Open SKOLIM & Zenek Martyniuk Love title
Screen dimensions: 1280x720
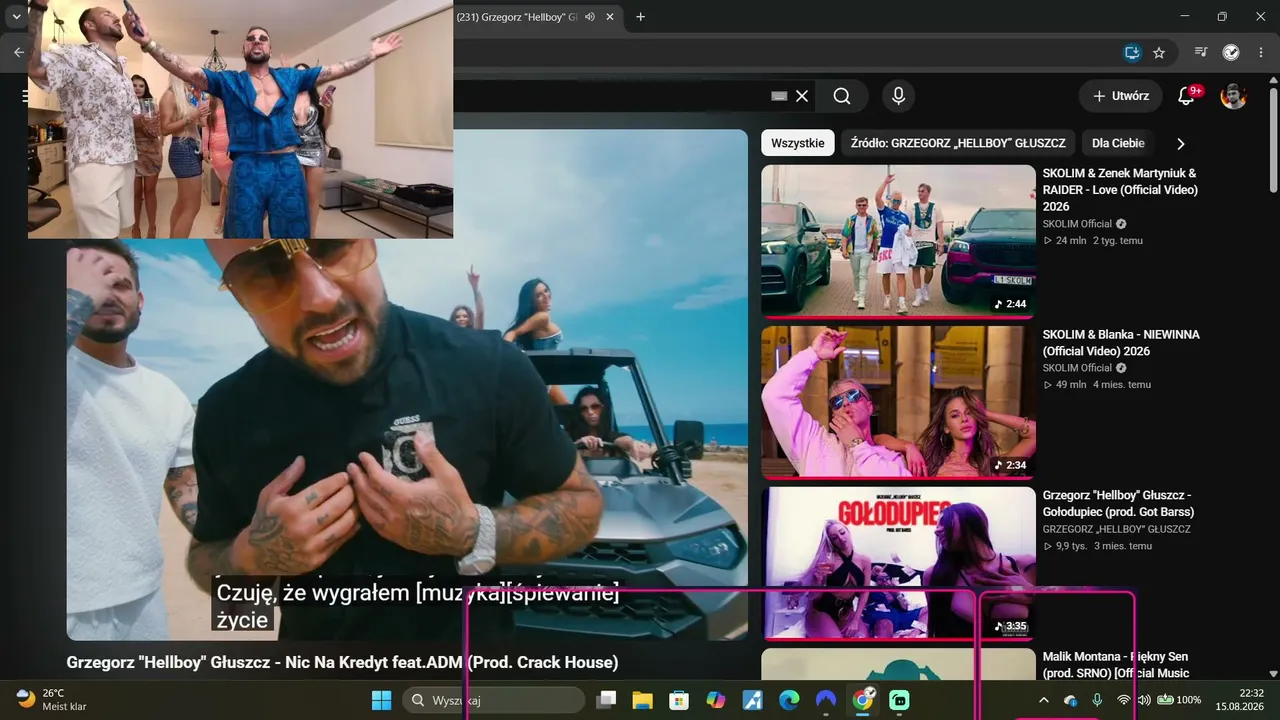pyautogui.click(x=1120, y=189)
